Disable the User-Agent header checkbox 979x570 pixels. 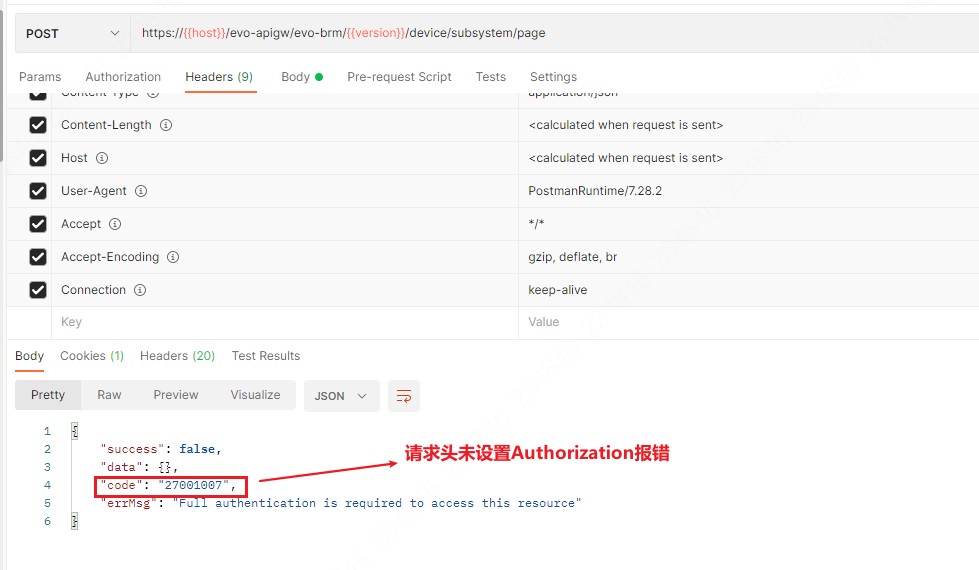[x=38, y=191]
